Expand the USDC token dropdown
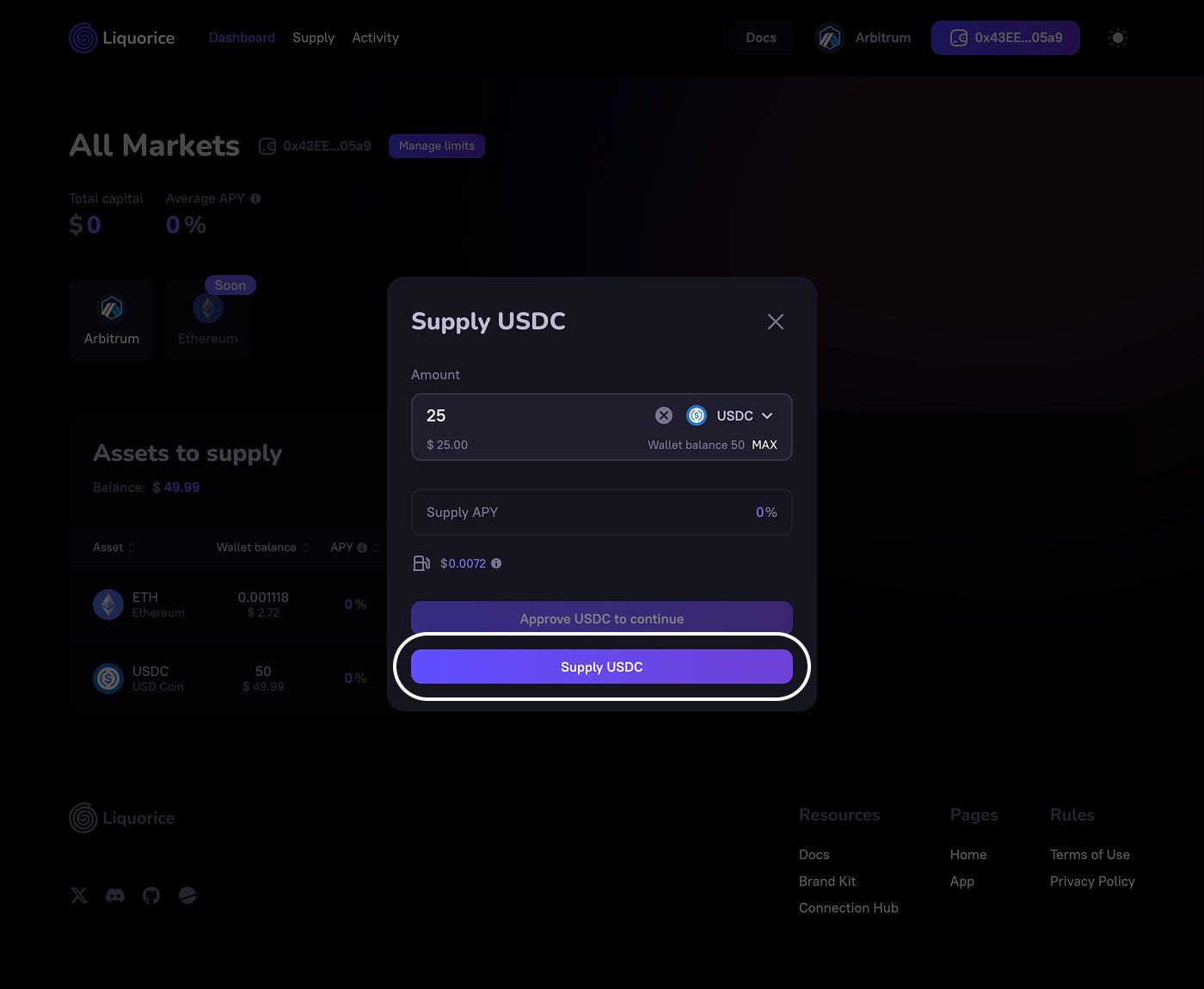The height and width of the screenshot is (989, 1204). 744,415
